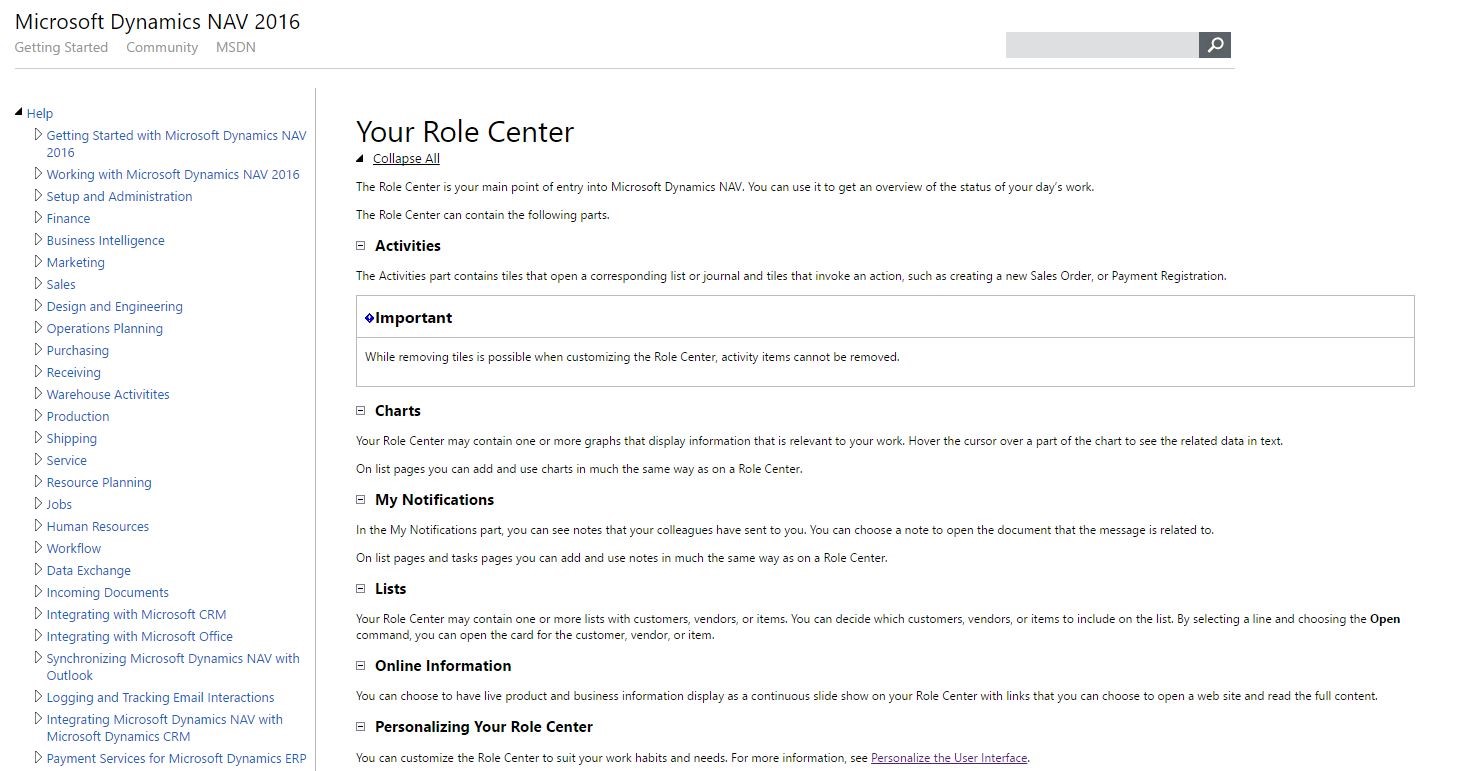The height and width of the screenshot is (771, 1462).
Task: Collapse the Help root tree arrow
Action: point(19,112)
